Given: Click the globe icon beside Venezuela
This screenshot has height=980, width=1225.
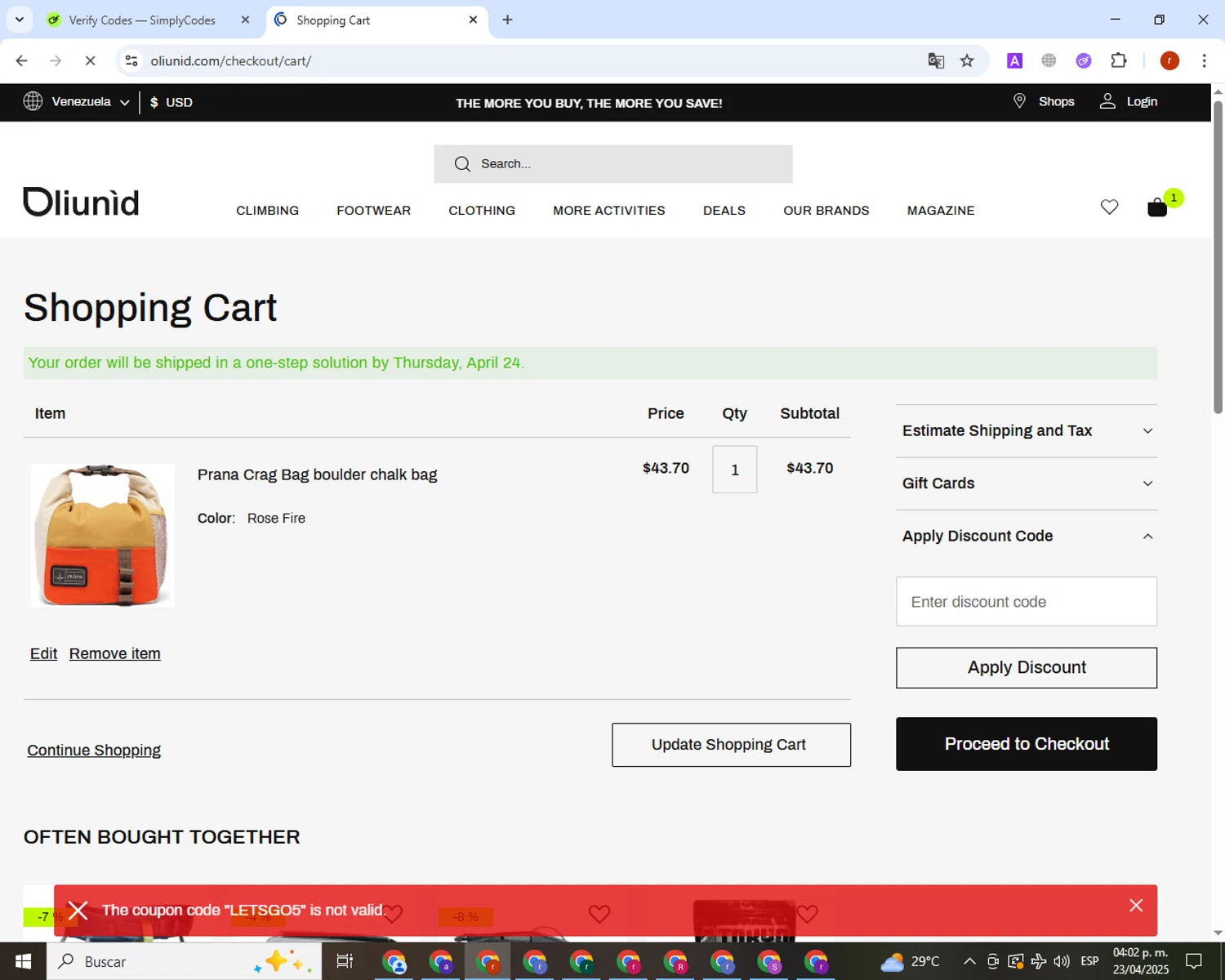Looking at the screenshot, I should 33,101.
